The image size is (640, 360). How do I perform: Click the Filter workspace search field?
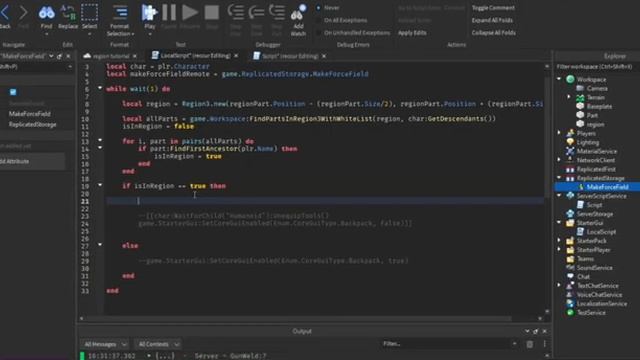pos(596,67)
